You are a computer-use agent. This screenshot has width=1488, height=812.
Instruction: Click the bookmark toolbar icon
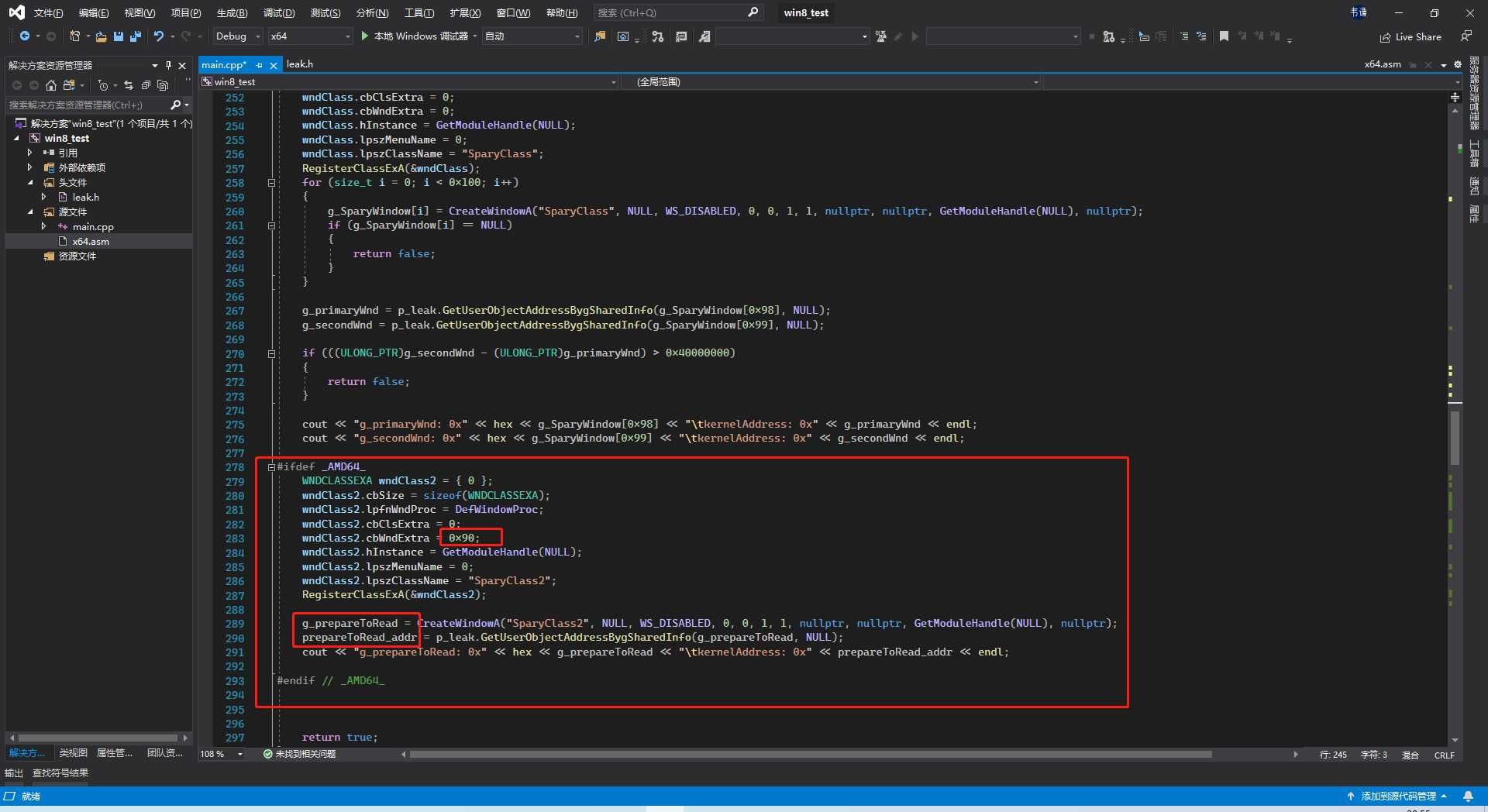1224,36
